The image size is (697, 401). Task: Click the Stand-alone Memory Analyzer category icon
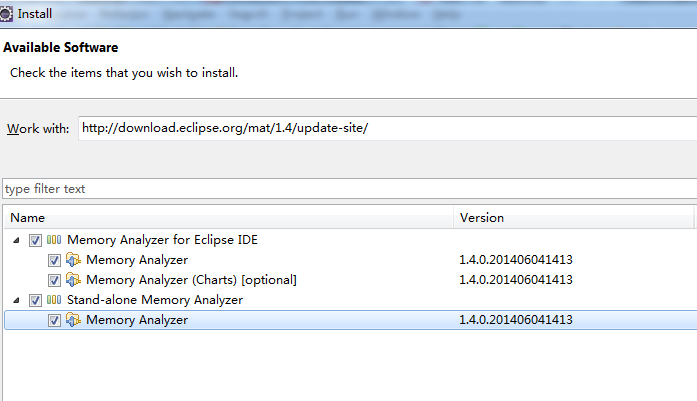[54, 300]
